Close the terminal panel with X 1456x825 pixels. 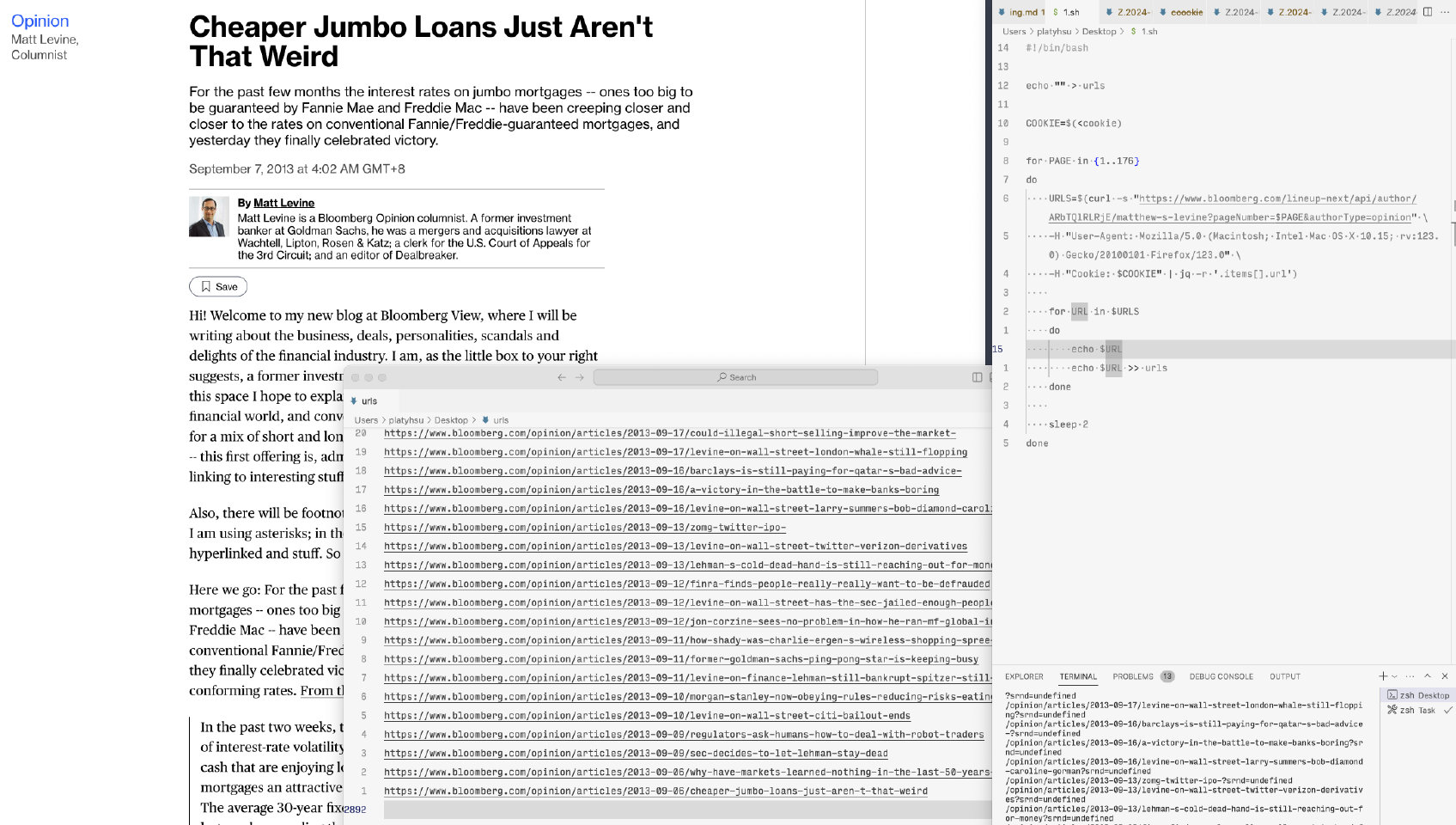[1445, 676]
